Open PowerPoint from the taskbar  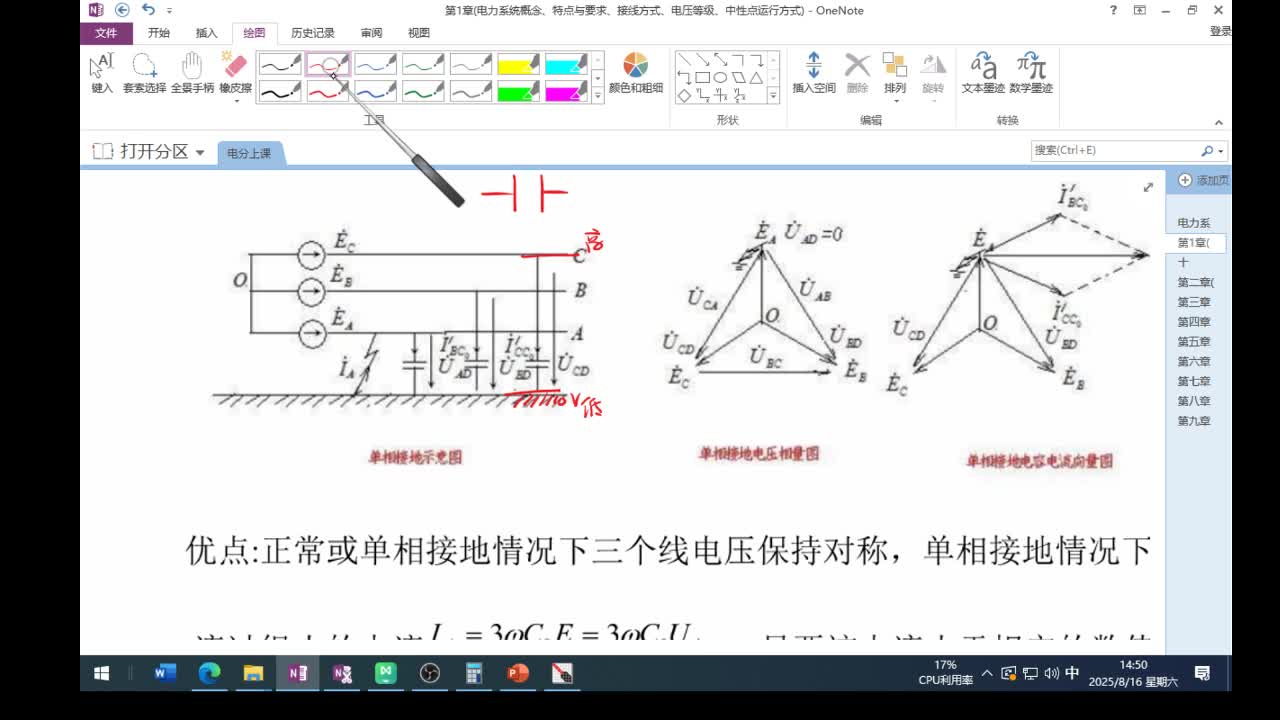(x=518, y=673)
